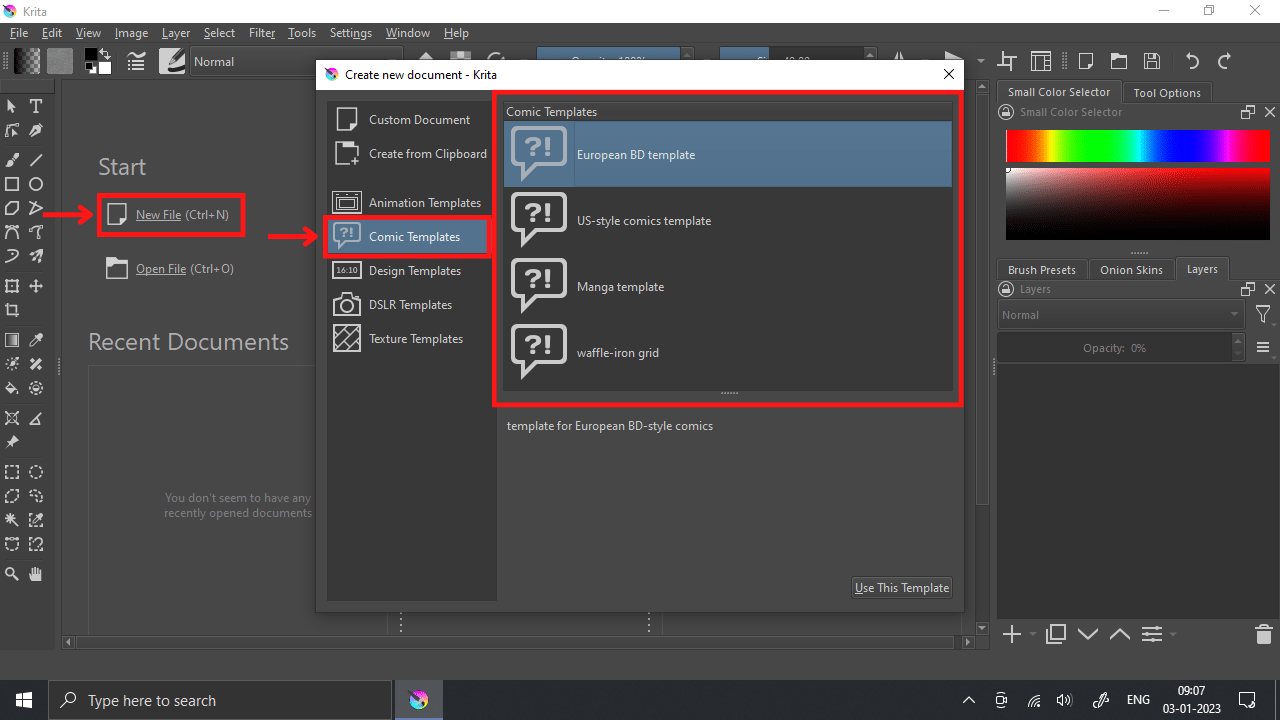
Task: Select the Rectangle tool
Action: coord(12,184)
